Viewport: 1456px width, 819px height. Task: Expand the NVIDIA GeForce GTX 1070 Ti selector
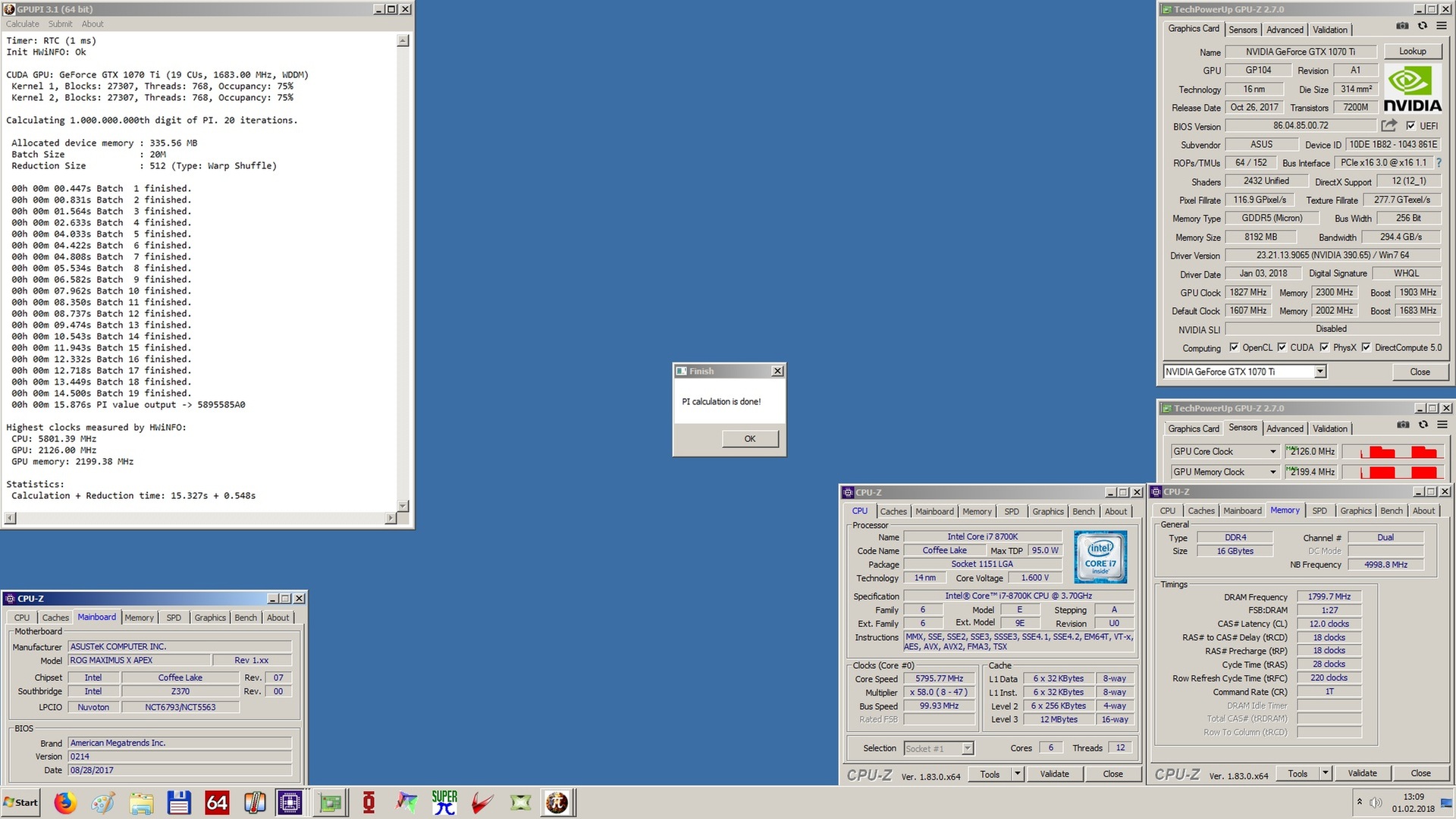coord(1320,372)
